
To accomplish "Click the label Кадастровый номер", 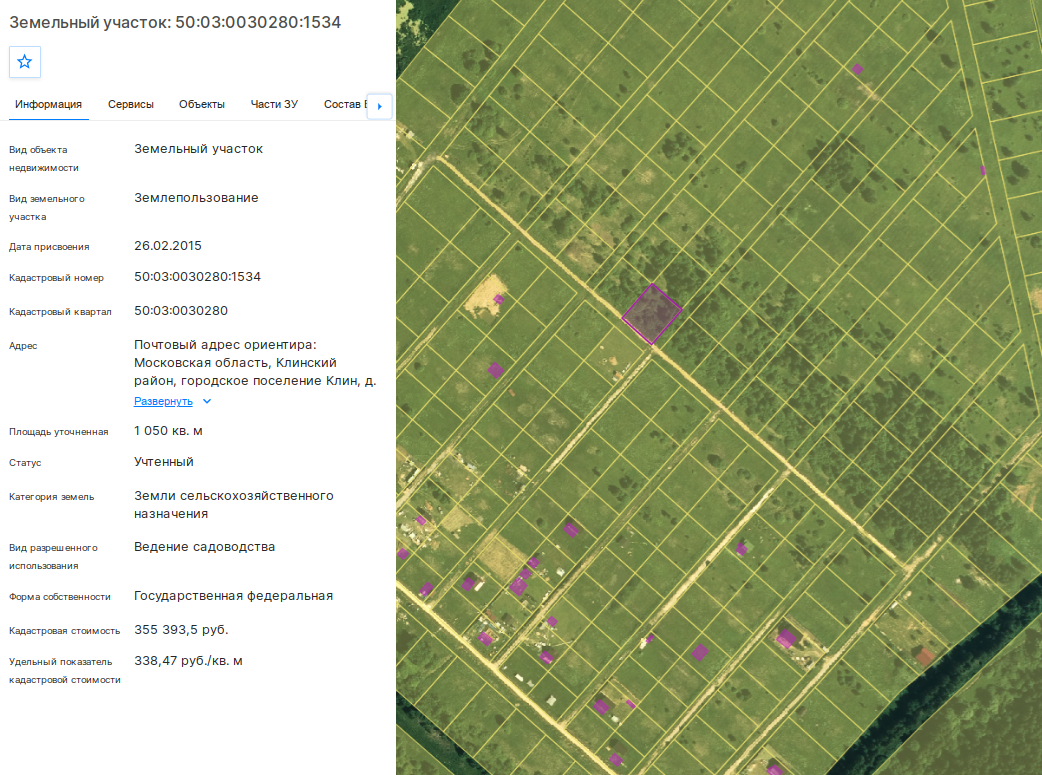I will point(56,278).
